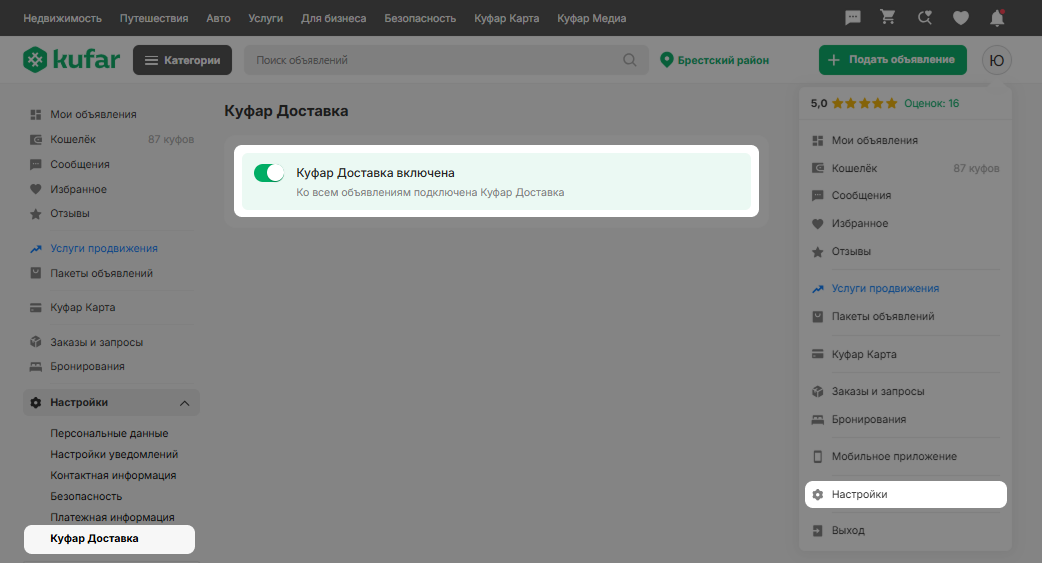This screenshot has height=563, width=1042.
Task: Click the phone icon beside Мобильное приложение
Action: tap(818, 457)
